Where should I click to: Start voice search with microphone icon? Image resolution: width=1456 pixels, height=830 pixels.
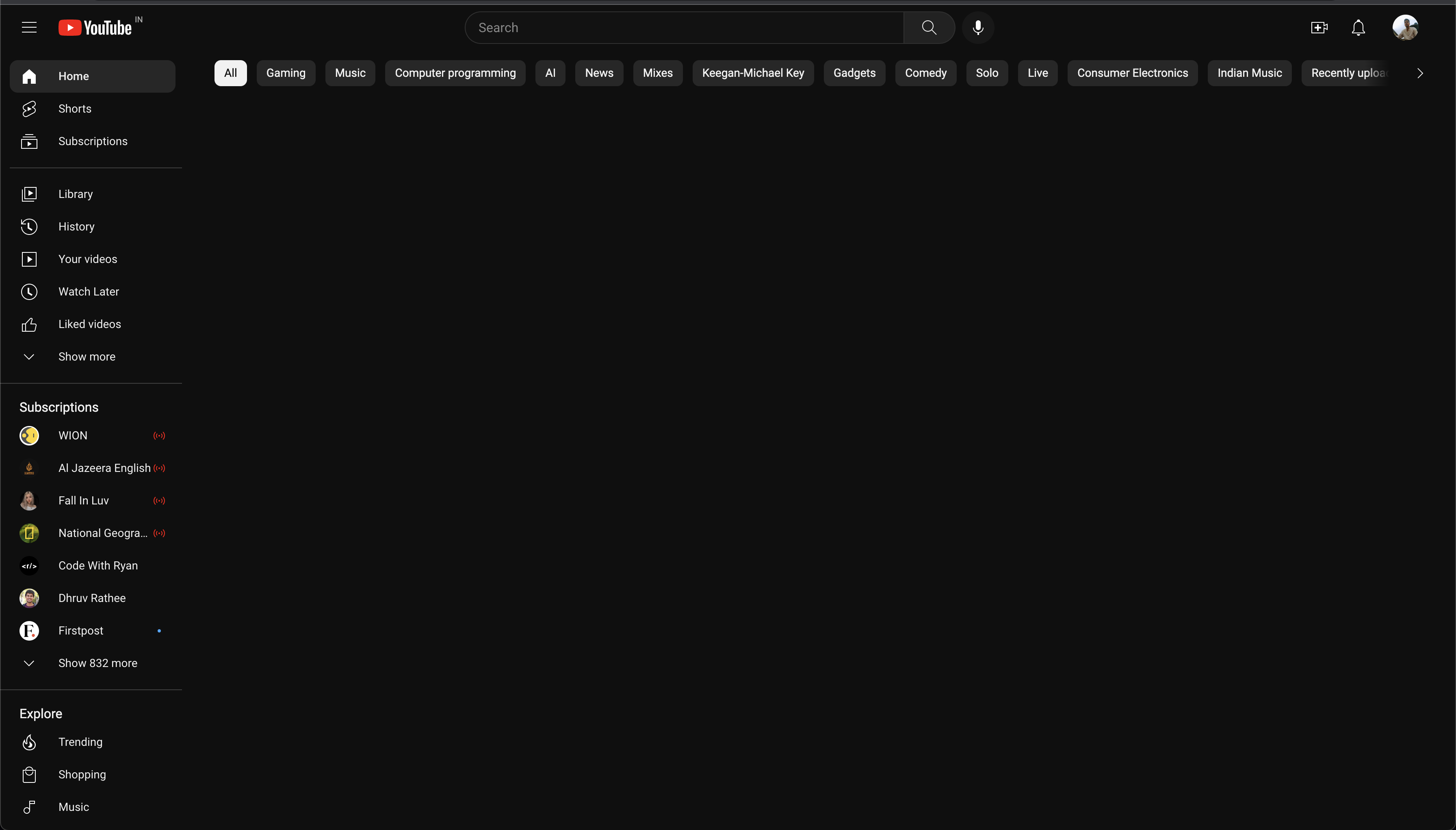pyautogui.click(x=978, y=27)
